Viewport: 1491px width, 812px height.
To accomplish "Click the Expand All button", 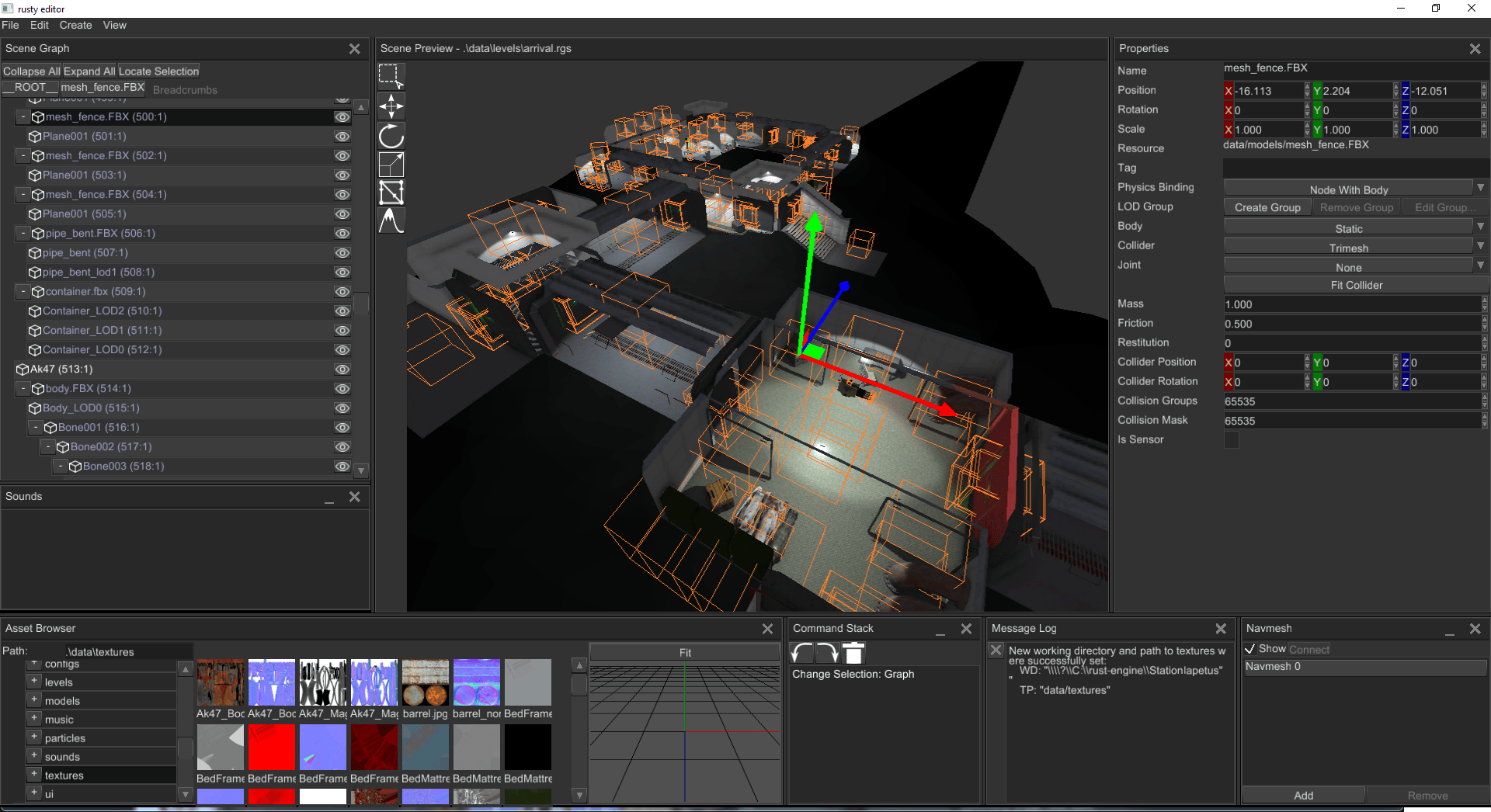I will click(x=89, y=71).
